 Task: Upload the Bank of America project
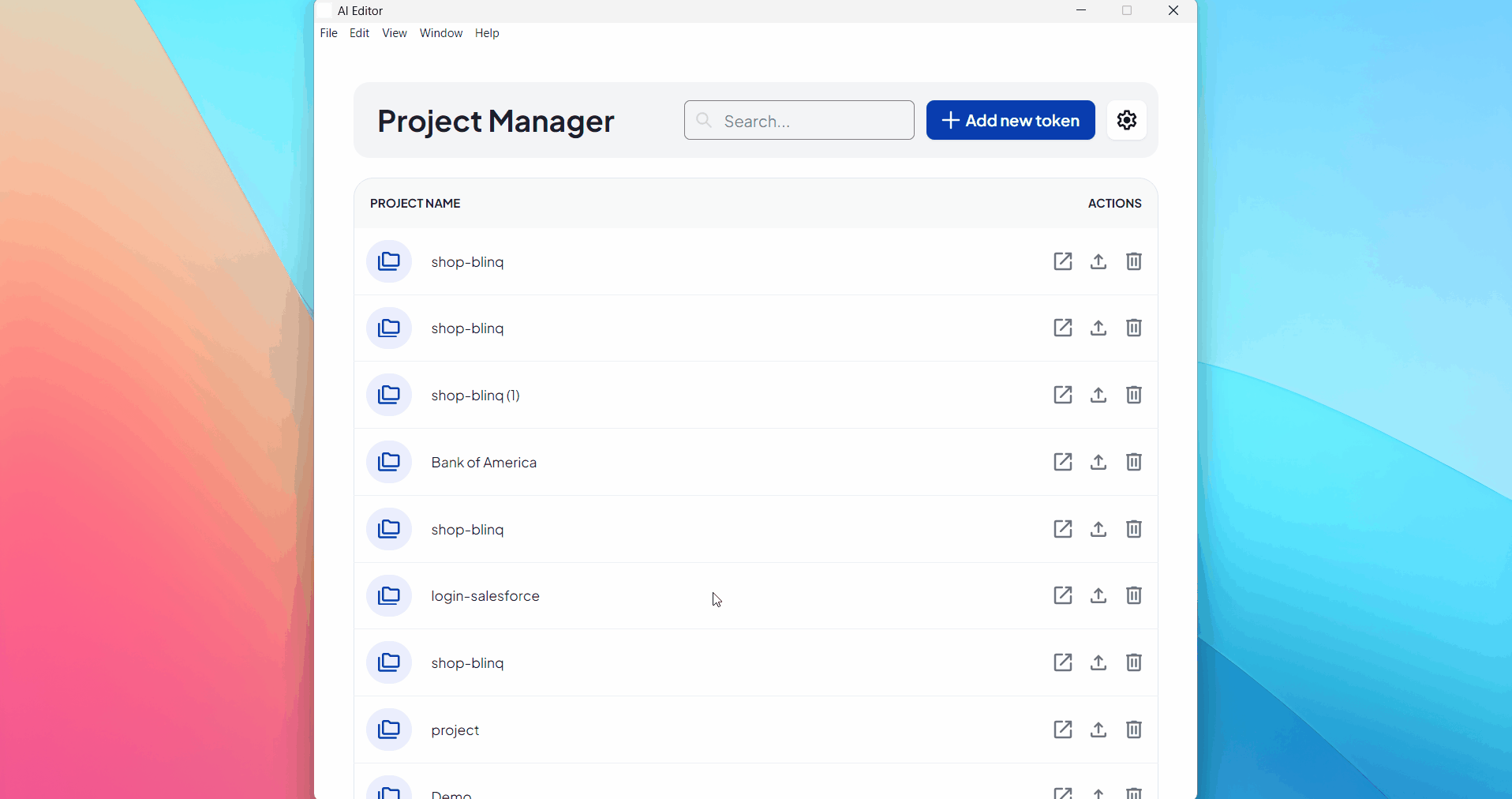1098,462
